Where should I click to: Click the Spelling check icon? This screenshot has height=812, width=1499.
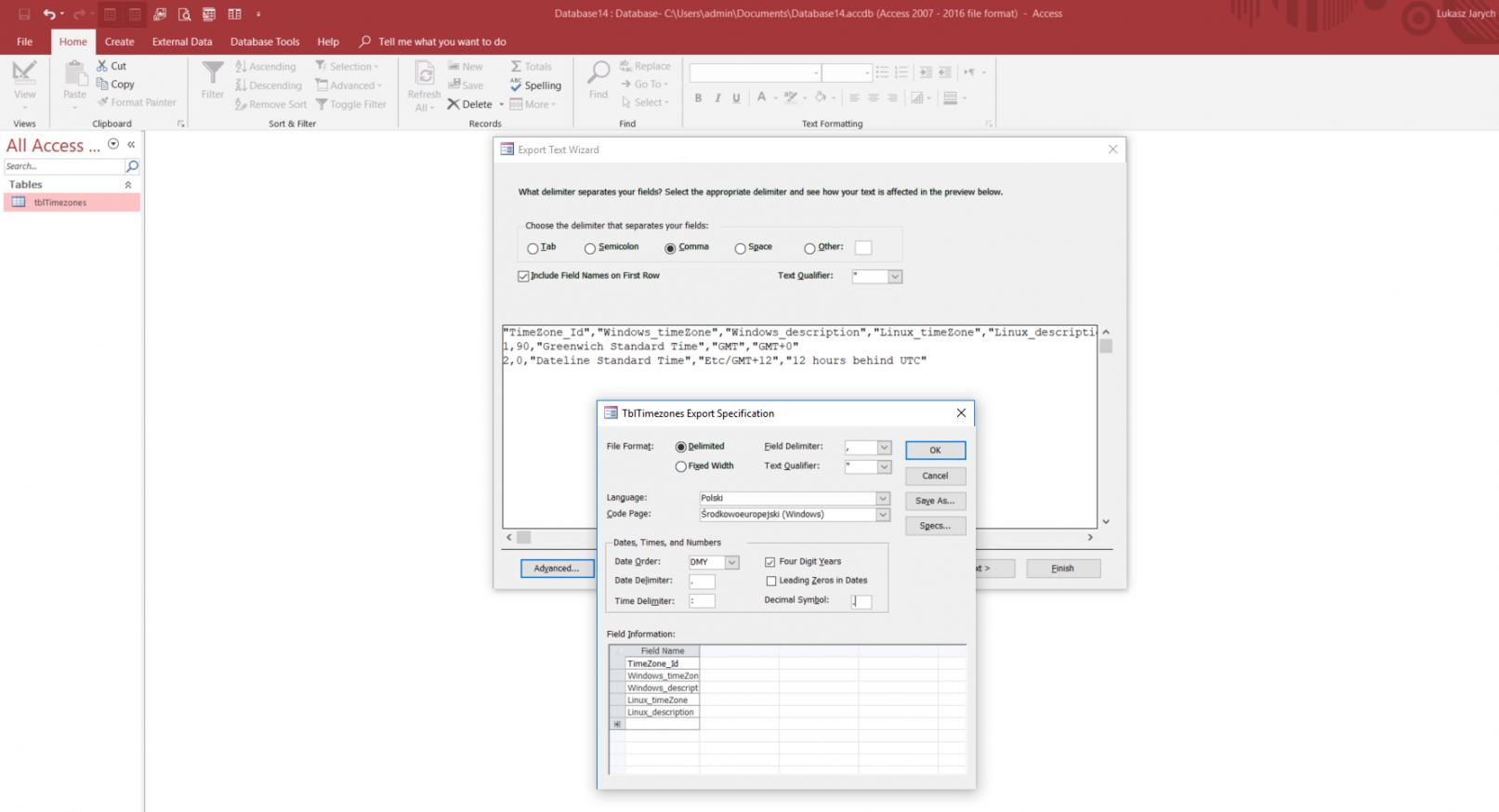(x=517, y=85)
